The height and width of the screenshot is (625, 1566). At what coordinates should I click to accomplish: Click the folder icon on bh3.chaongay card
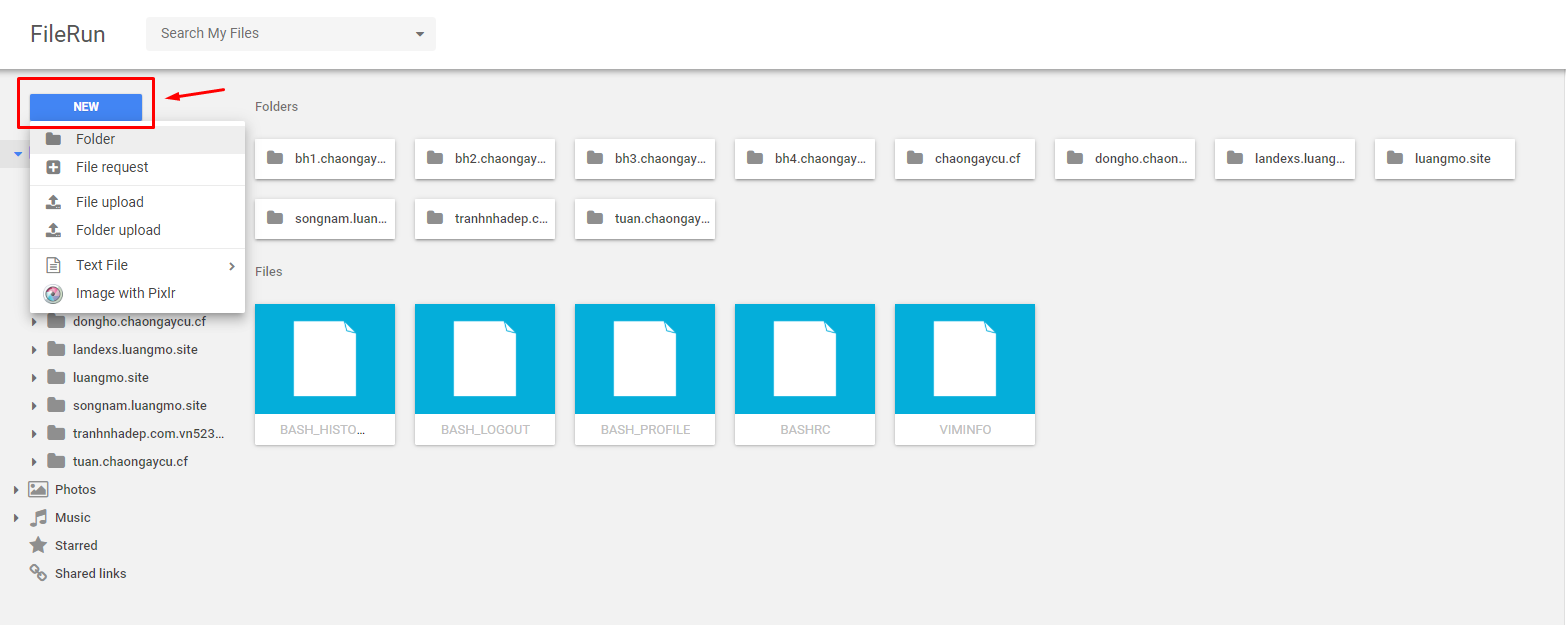(x=595, y=158)
